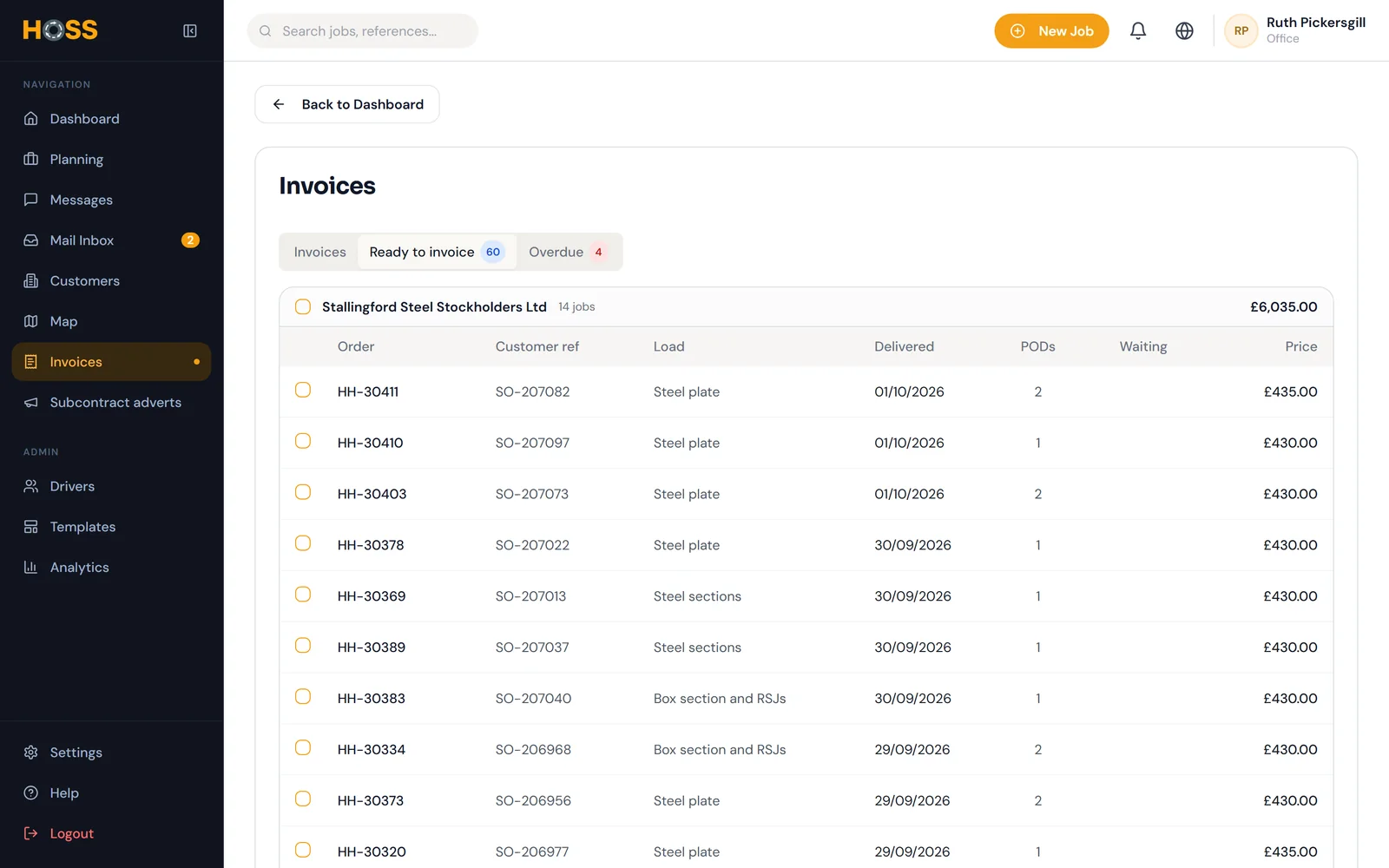1389x868 pixels.
Task: Tick the checkbox for order HH-30411
Action: click(303, 390)
